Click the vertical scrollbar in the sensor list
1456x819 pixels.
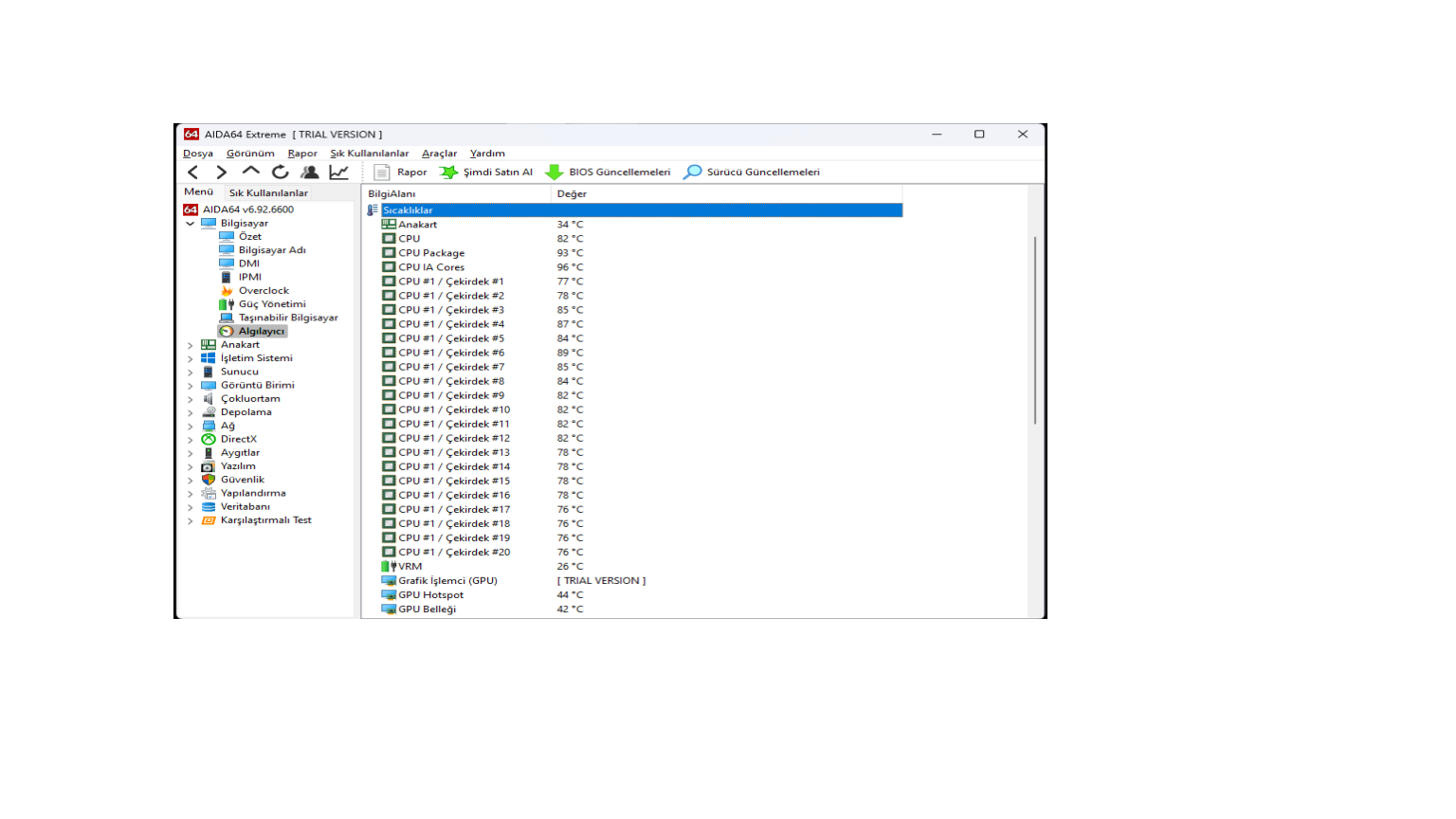click(x=1035, y=330)
